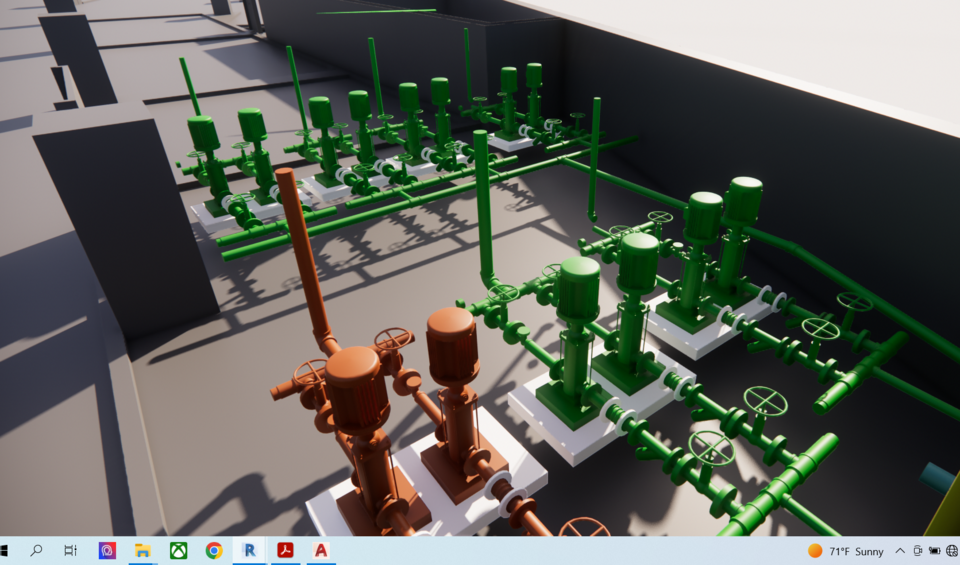The height and width of the screenshot is (565, 960).
Task: Open the Windows taskbar search
Action: (36, 550)
